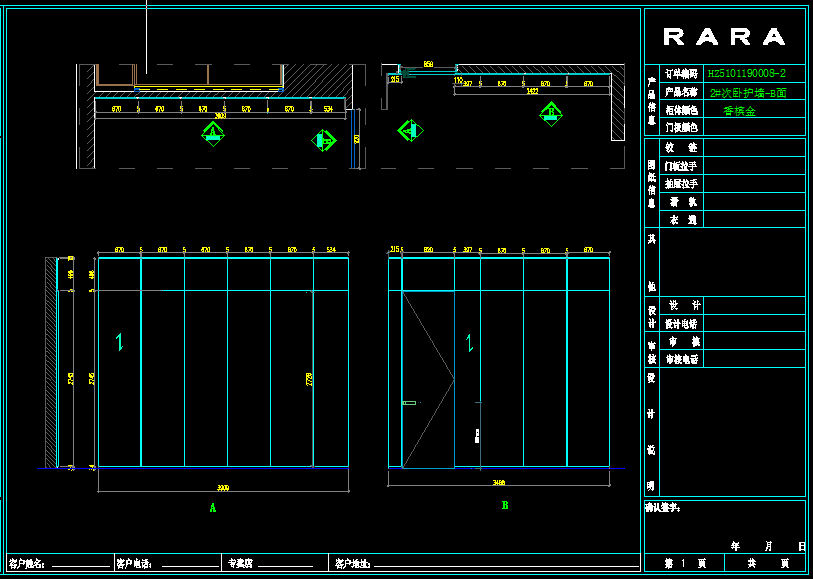Select the door handle in elevation B
Image resolution: width=813 pixels, height=579 pixels.
pos(409,403)
